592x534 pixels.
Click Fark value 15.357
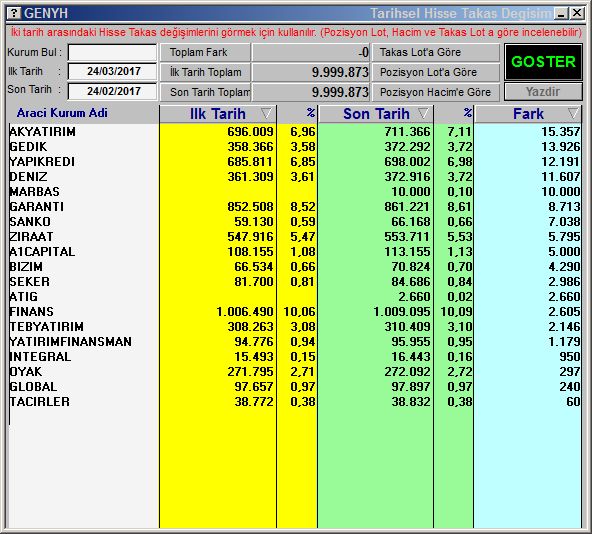point(561,131)
